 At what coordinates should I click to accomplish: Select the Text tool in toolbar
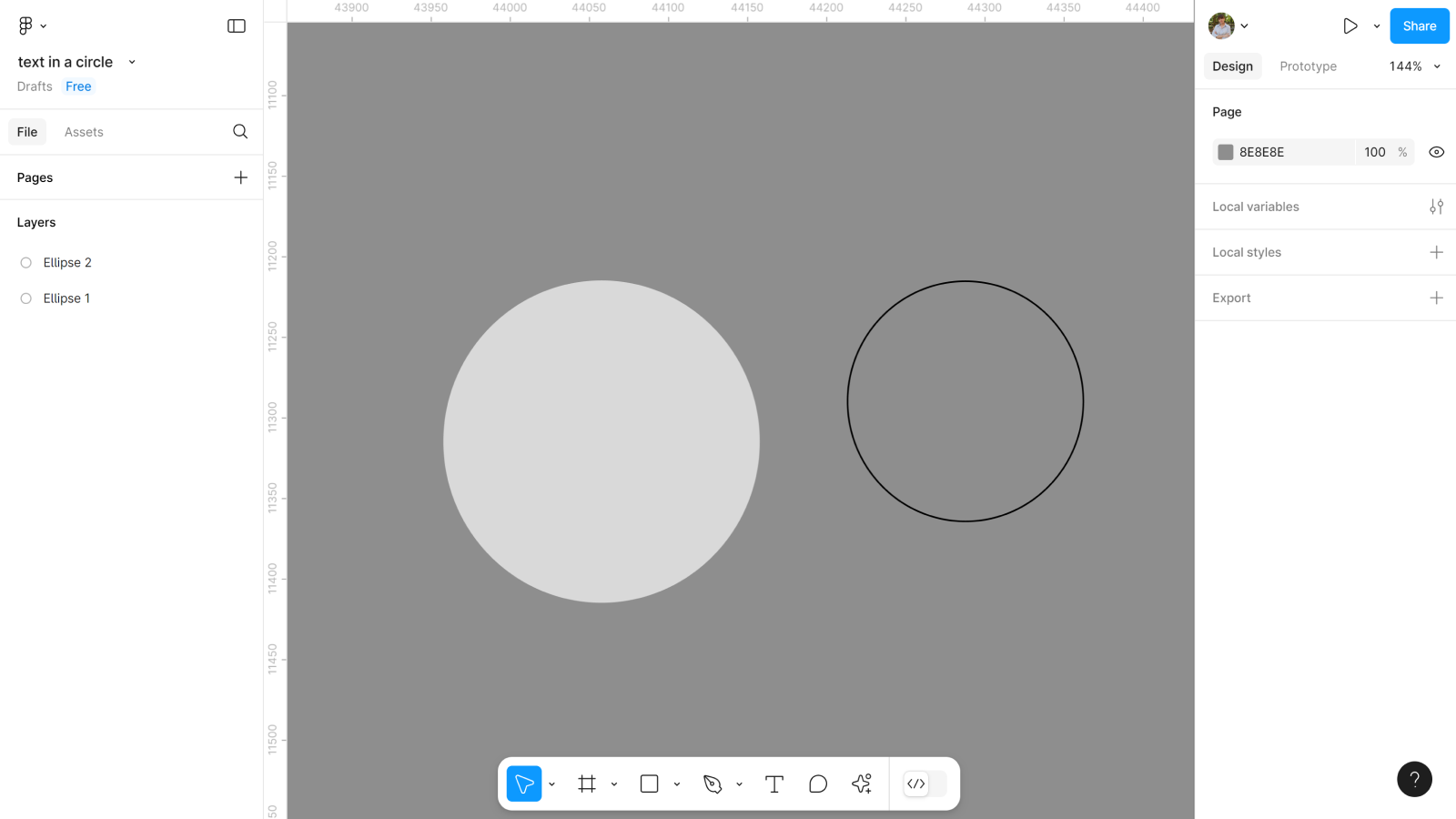point(774,784)
